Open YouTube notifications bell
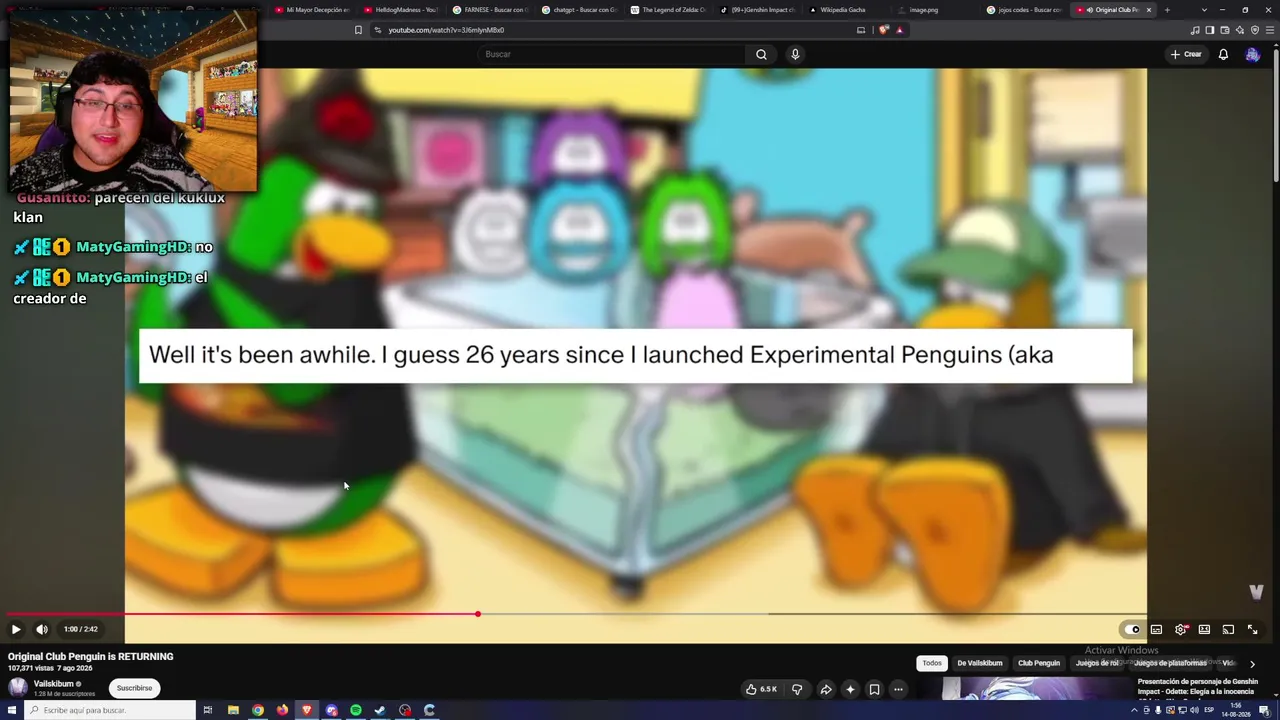The width and height of the screenshot is (1280, 720). [1223, 54]
